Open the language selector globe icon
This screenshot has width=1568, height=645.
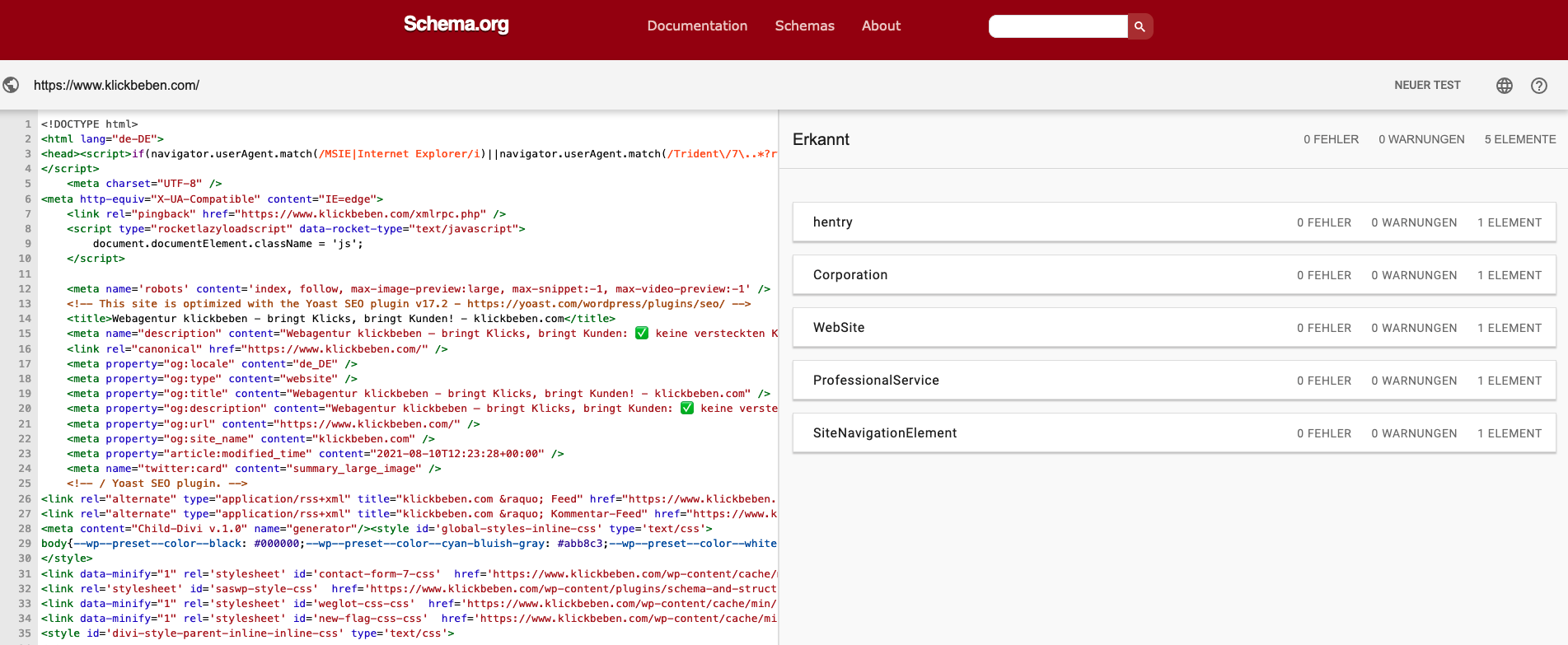pyautogui.click(x=1505, y=86)
